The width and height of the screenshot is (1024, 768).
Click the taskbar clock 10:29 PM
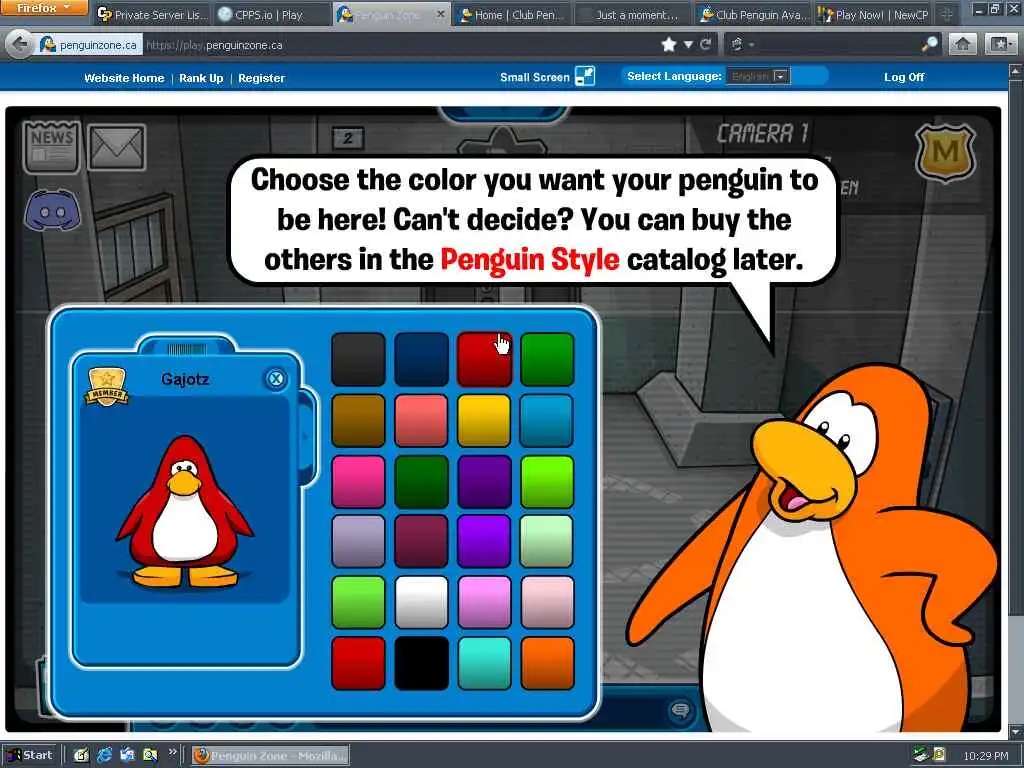[x=986, y=756]
